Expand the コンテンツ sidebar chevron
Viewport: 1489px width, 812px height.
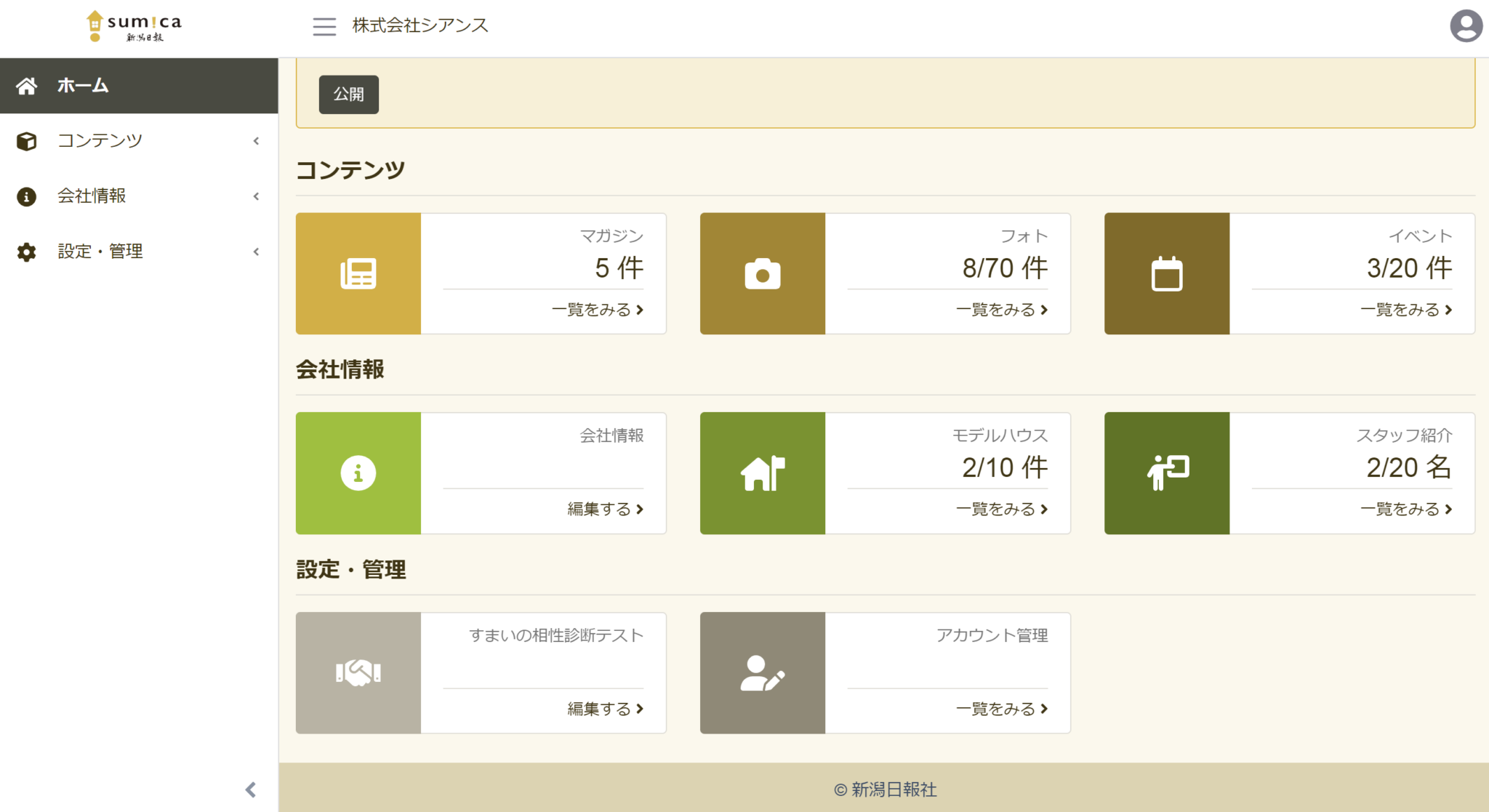(256, 141)
